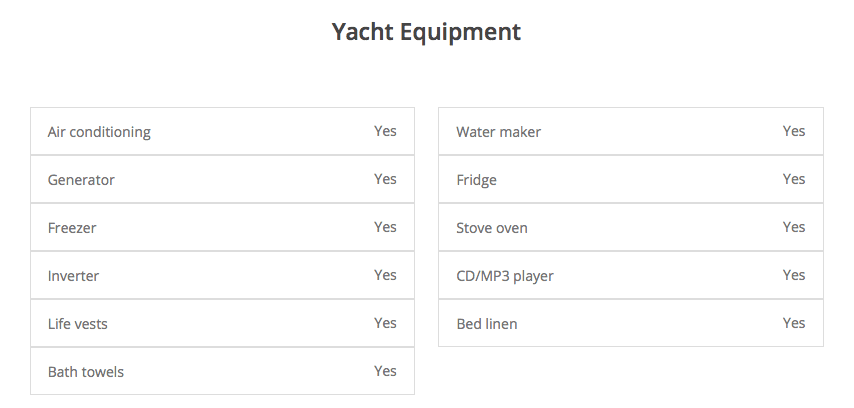Click the Inverter equipment label
This screenshot has width=854, height=408.
point(73,276)
